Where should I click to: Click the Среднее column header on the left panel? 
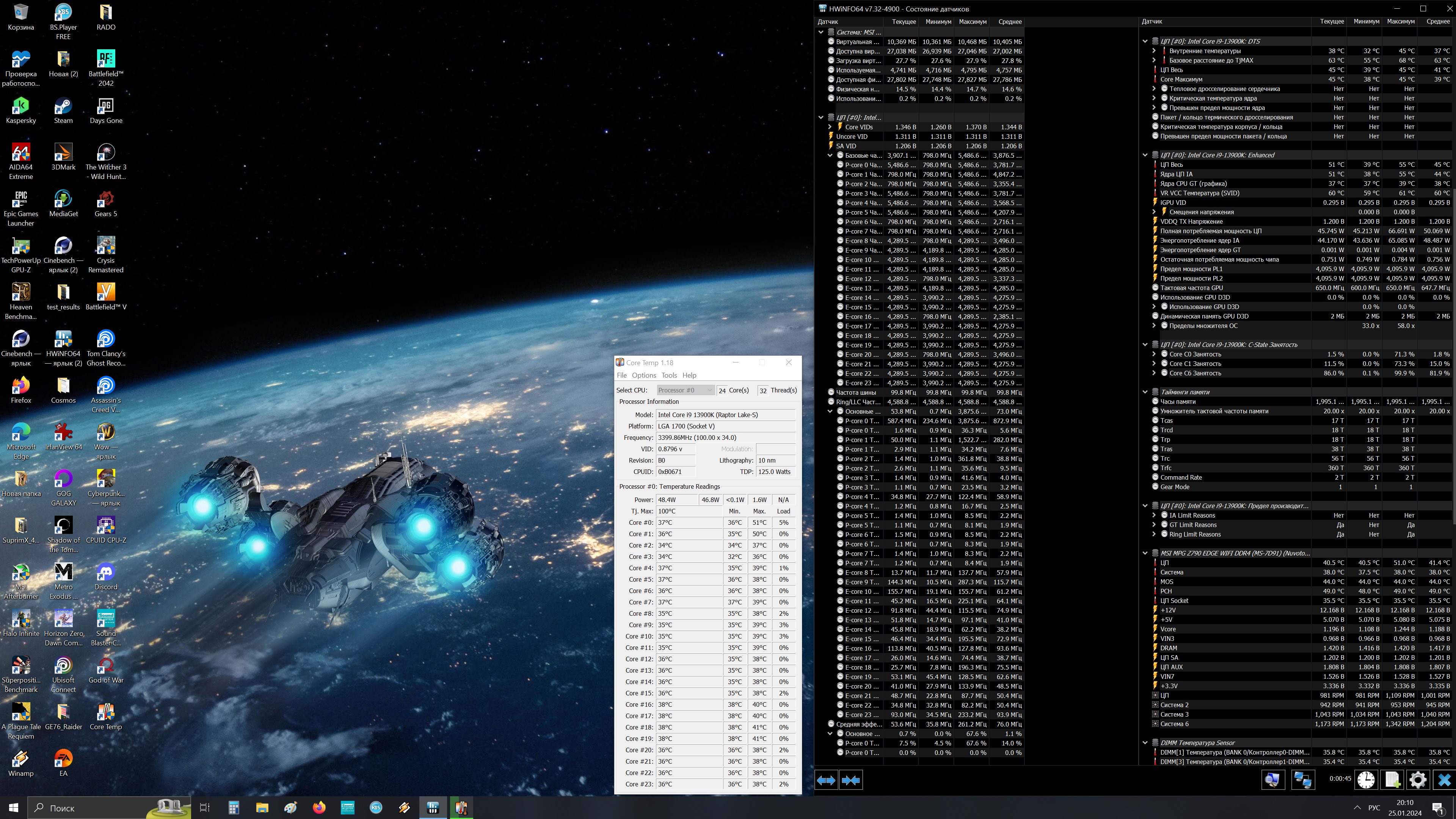(x=1009, y=22)
